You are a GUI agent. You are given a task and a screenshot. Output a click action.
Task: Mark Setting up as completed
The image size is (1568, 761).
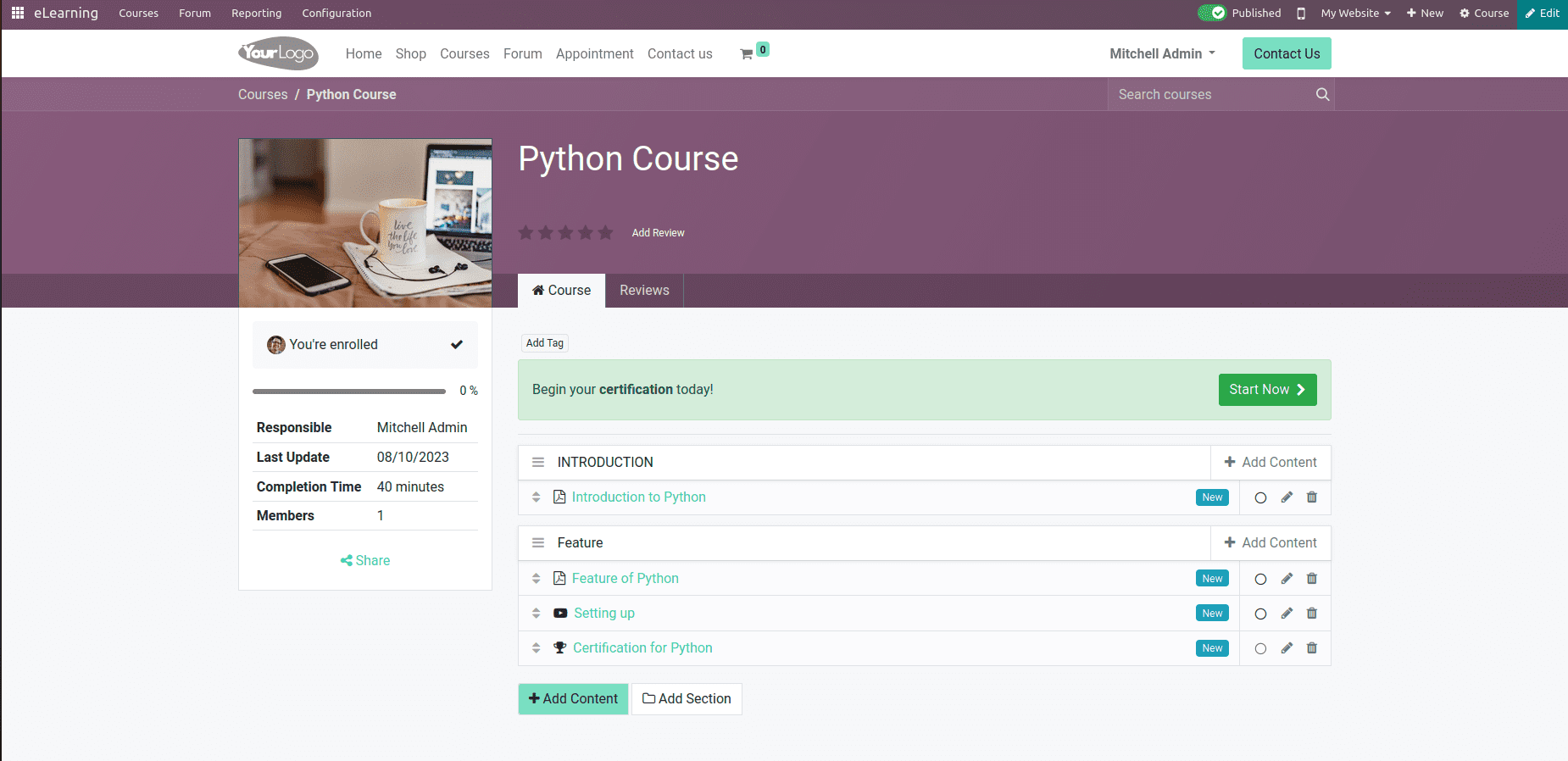coord(1260,614)
